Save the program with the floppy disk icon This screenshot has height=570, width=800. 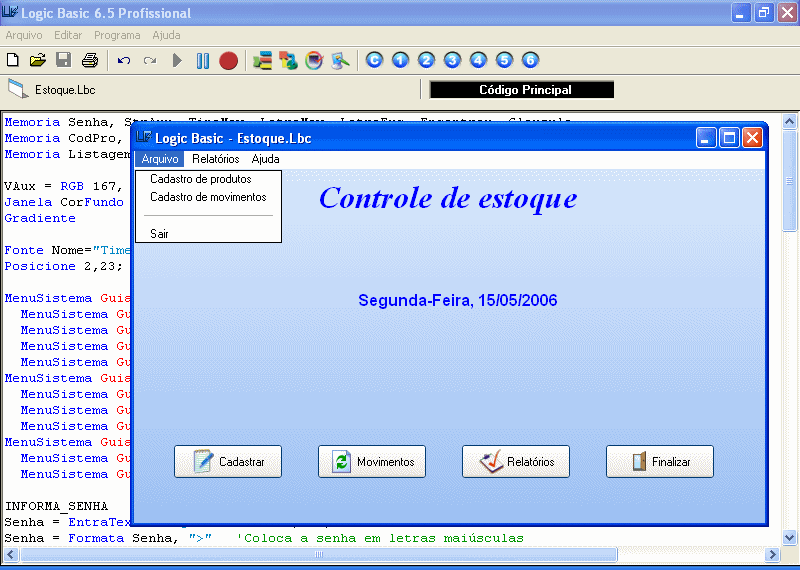(63, 60)
